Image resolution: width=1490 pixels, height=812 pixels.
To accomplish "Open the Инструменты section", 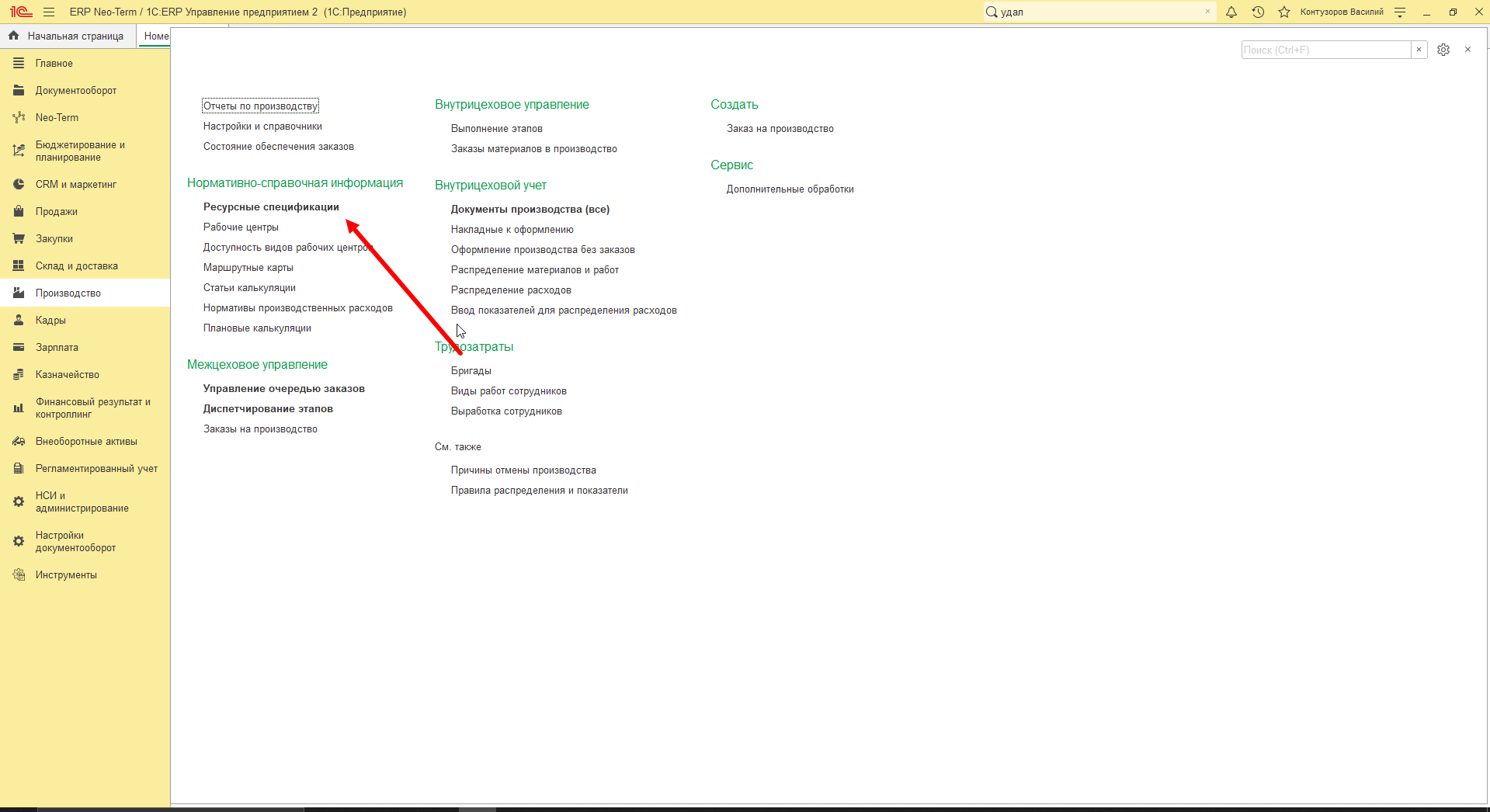I will pos(85,575).
